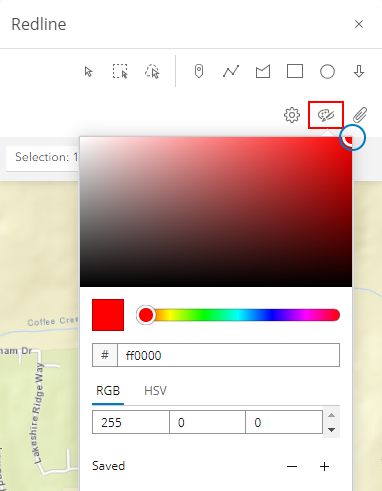
Task: Open the Redline settings gear
Action: pyautogui.click(x=292, y=115)
